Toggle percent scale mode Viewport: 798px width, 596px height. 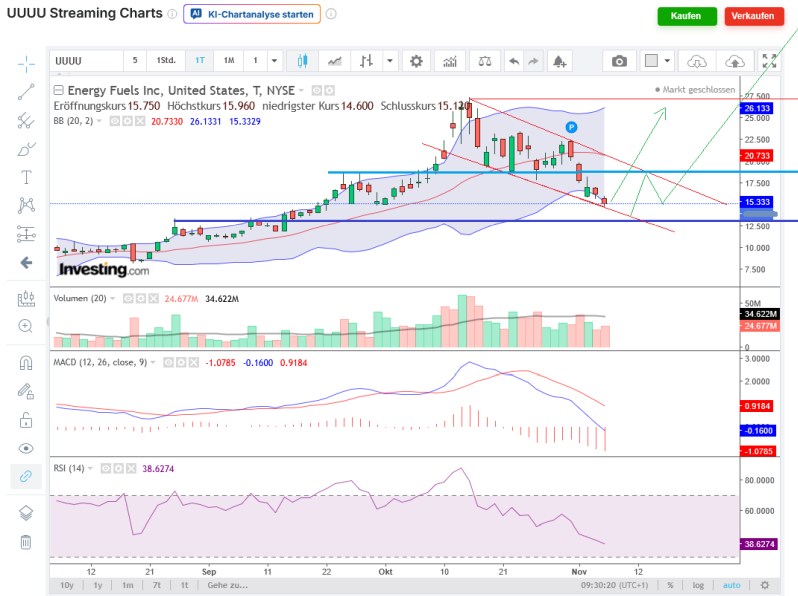pos(670,585)
